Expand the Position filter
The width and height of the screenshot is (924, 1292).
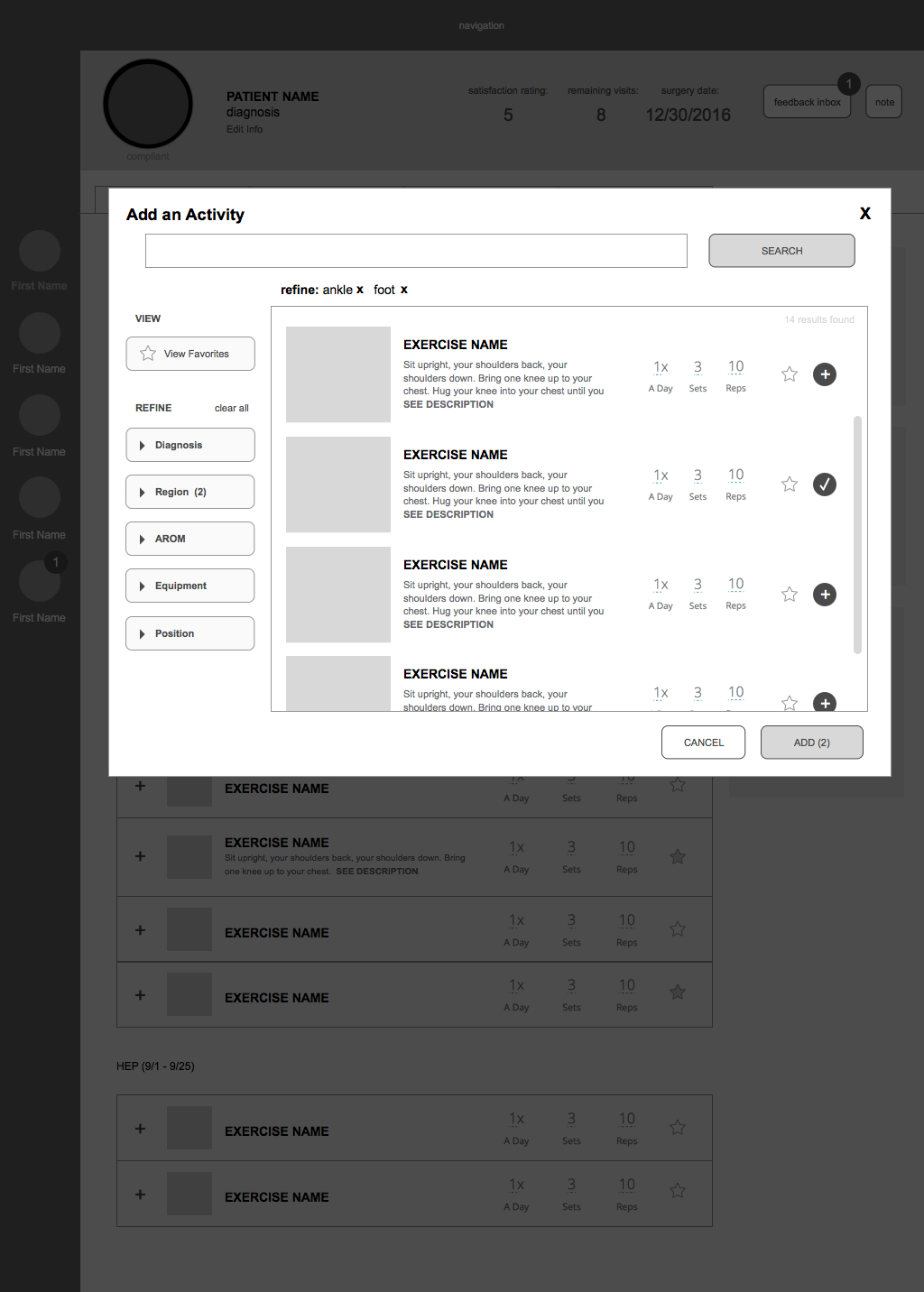190,633
